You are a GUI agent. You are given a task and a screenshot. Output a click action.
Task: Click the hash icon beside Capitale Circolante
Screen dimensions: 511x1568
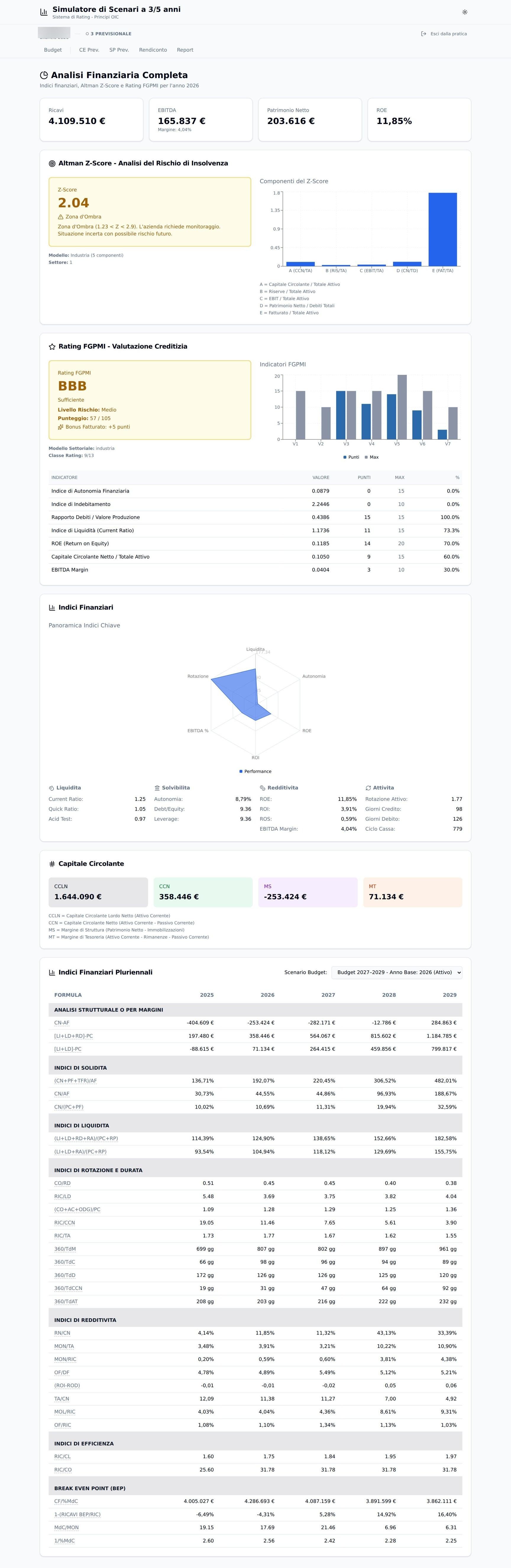[52, 864]
